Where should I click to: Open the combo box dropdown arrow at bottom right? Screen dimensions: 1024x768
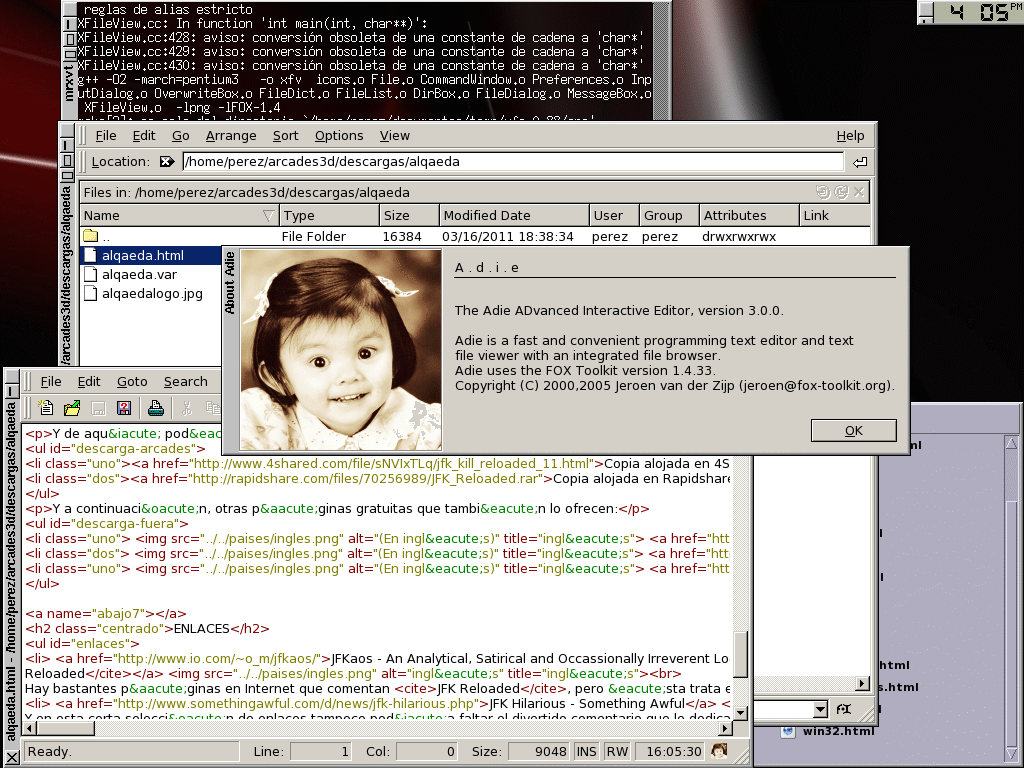click(820, 709)
